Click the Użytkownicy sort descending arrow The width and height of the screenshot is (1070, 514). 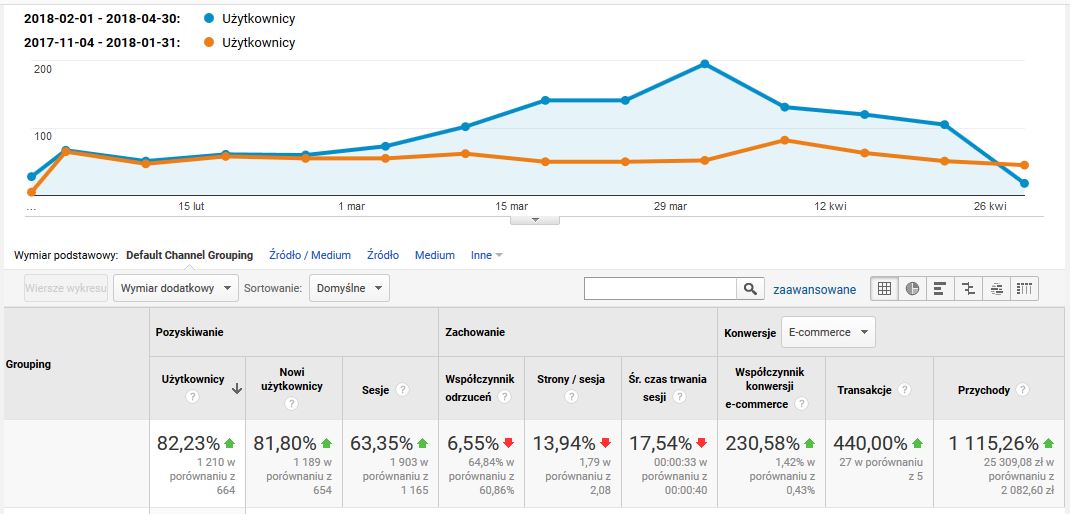point(237,388)
